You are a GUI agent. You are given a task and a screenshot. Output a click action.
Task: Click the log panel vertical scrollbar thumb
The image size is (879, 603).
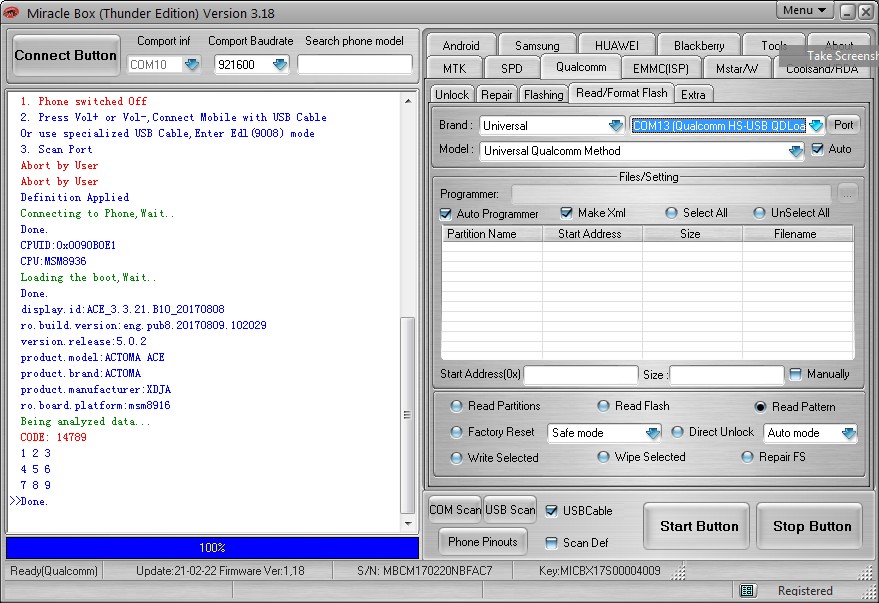pos(408,415)
